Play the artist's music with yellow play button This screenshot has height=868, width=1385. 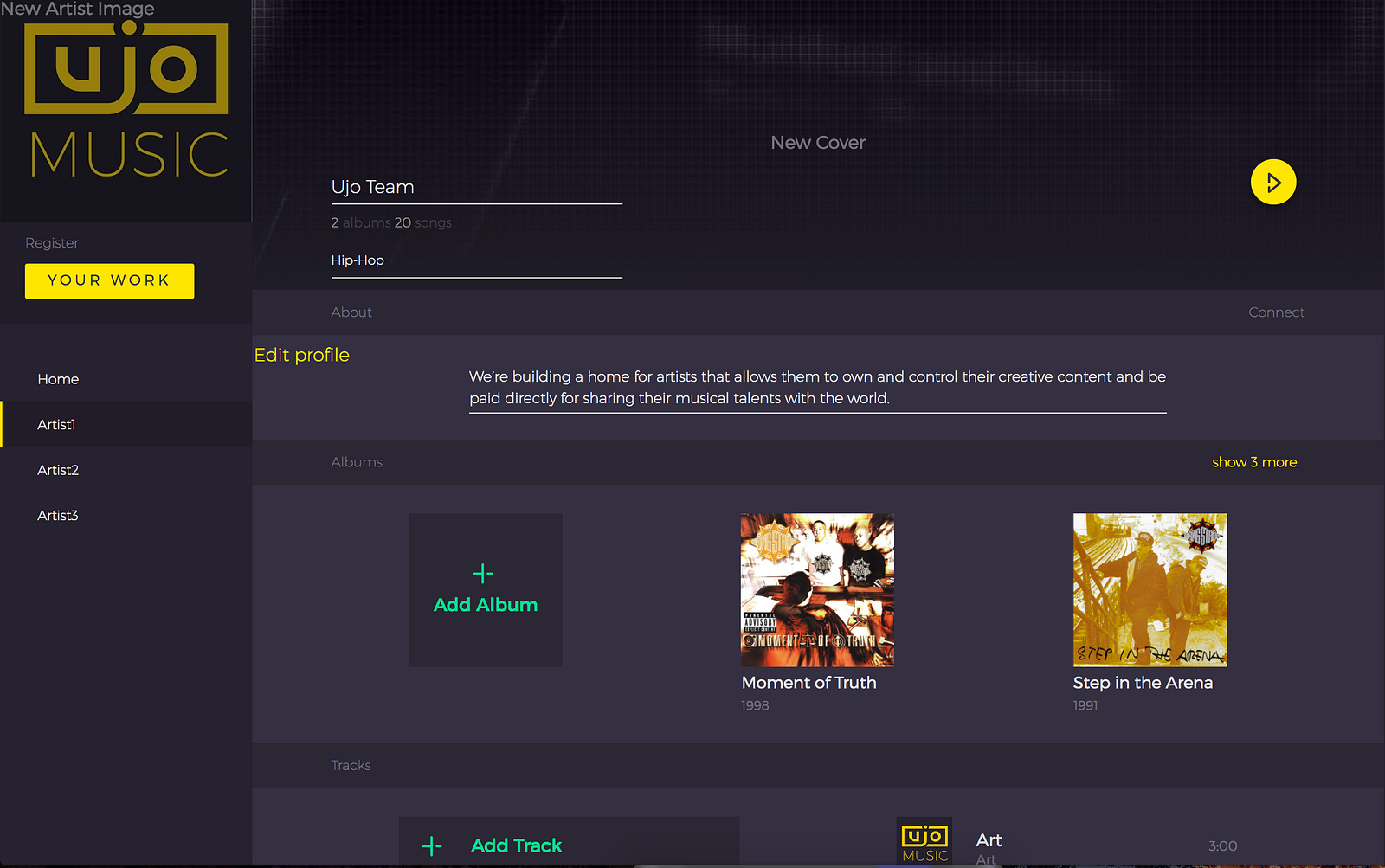[x=1273, y=183]
